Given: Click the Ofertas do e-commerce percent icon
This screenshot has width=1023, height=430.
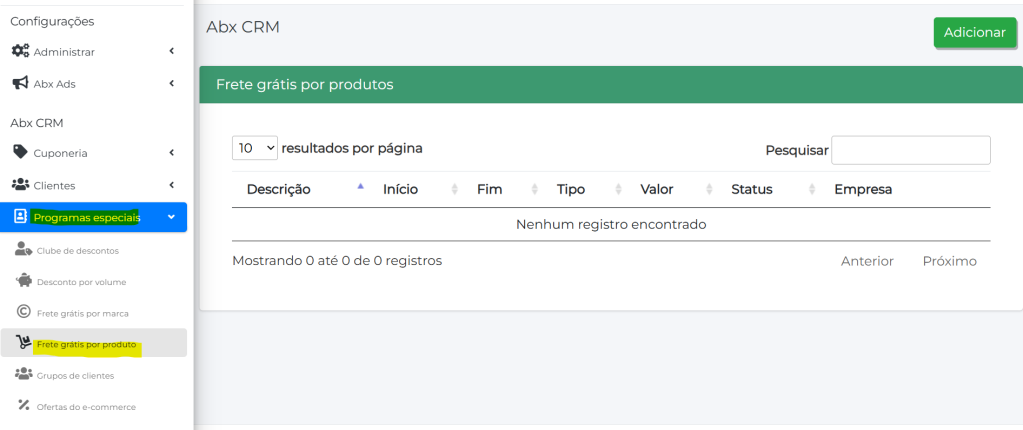Looking at the screenshot, I should click(24, 405).
